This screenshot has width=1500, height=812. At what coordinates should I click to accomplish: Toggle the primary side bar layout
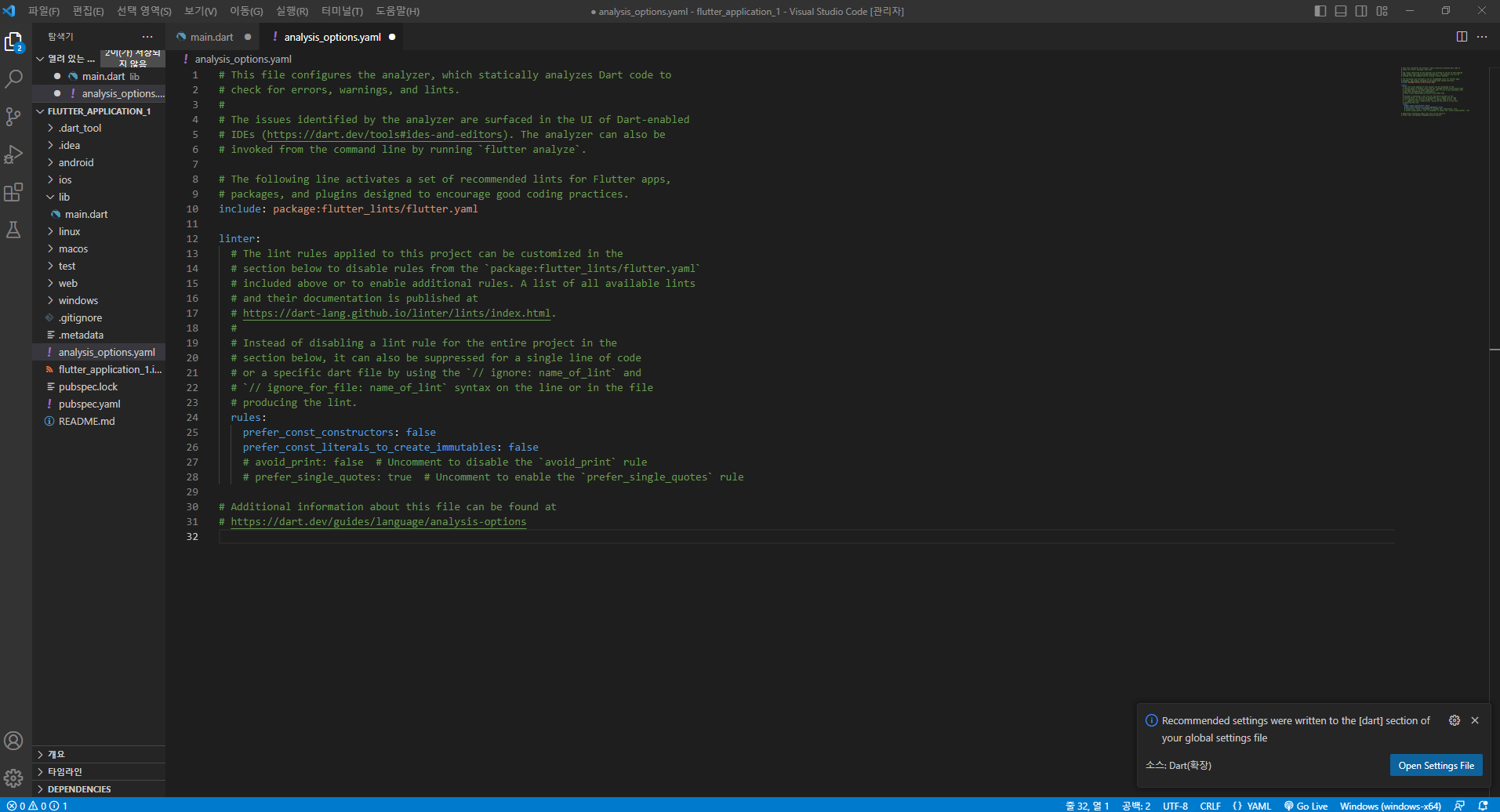1320,11
